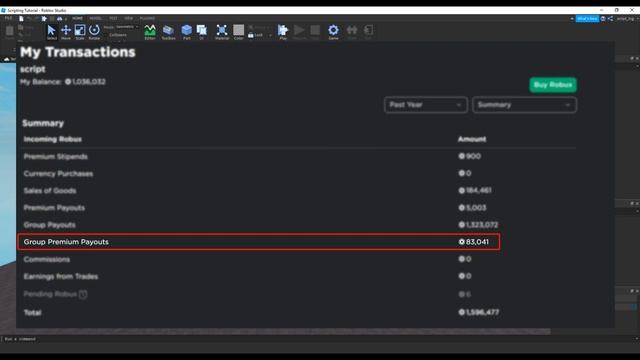
Task: Select the Select tool in toolbar
Action: [51, 32]
